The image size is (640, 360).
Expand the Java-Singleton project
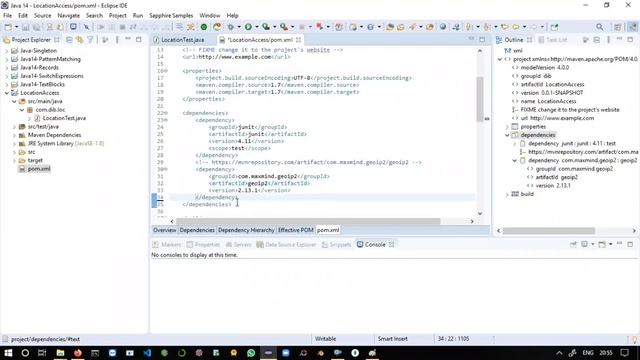coord(7,51)
